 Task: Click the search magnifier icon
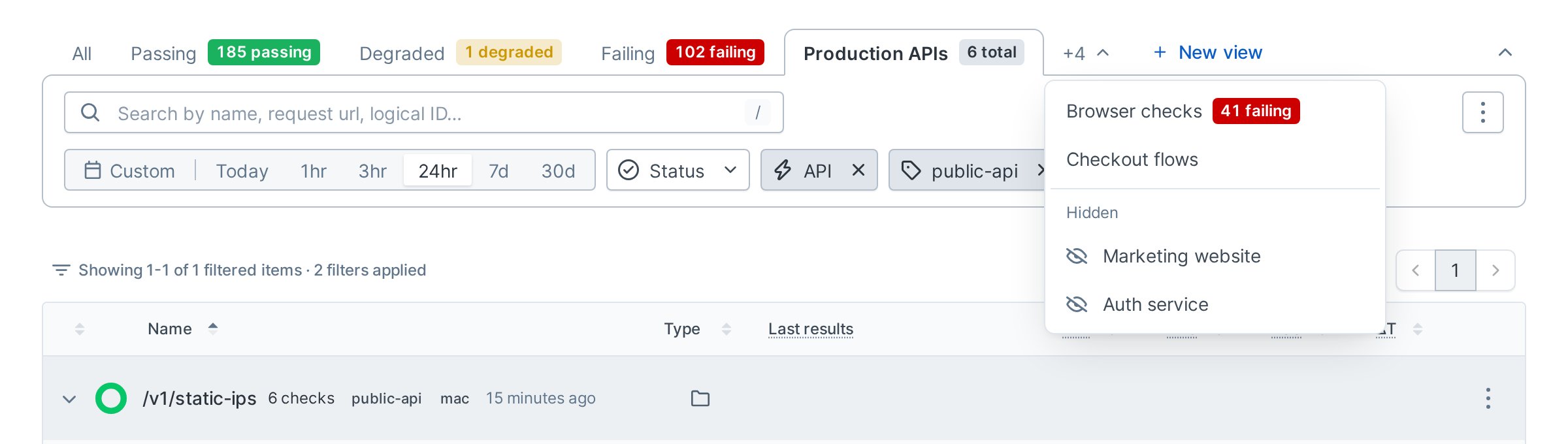tap(90, 112)
